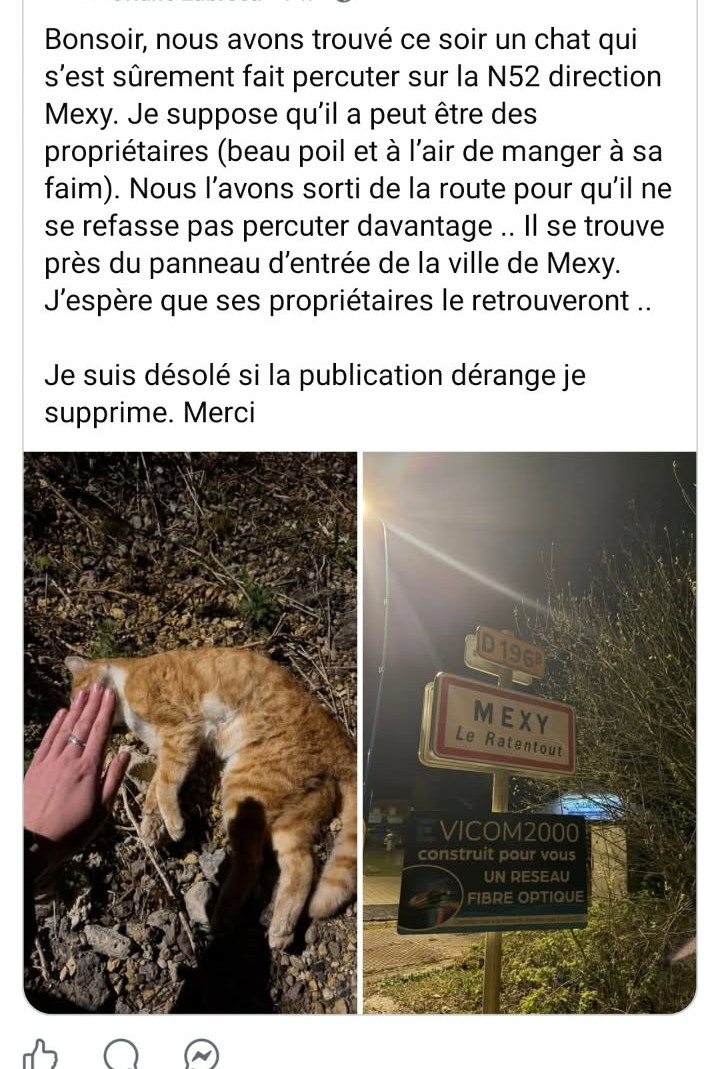Tap the word 'Merci' ending the post
Screen dimensions: 720x1069
click(x=219, y=412)
